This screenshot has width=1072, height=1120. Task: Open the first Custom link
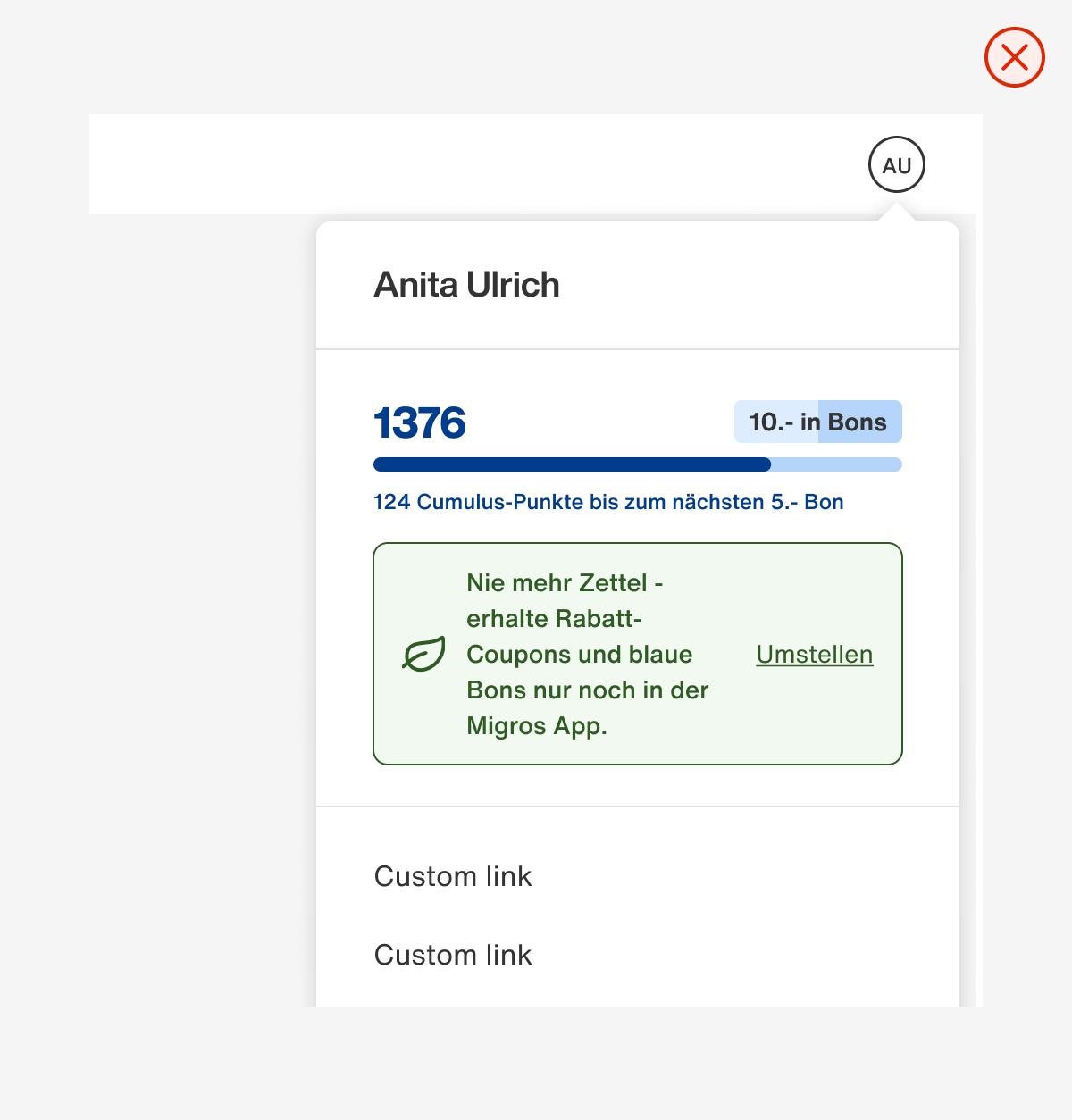(453, 876)
